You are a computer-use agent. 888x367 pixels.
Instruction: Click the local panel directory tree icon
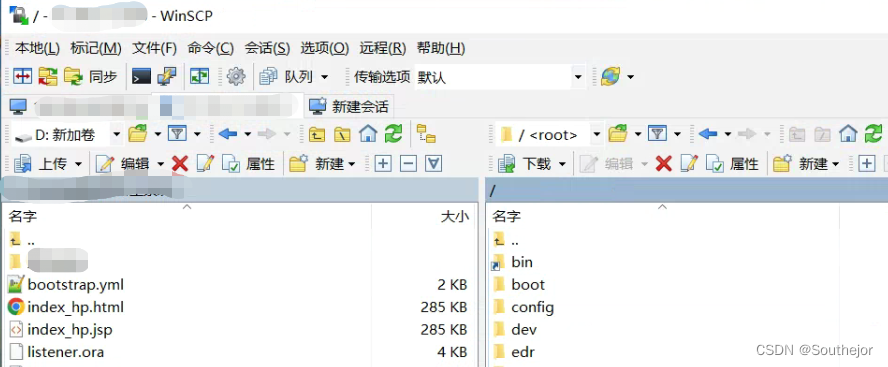(x=426, y=134)
